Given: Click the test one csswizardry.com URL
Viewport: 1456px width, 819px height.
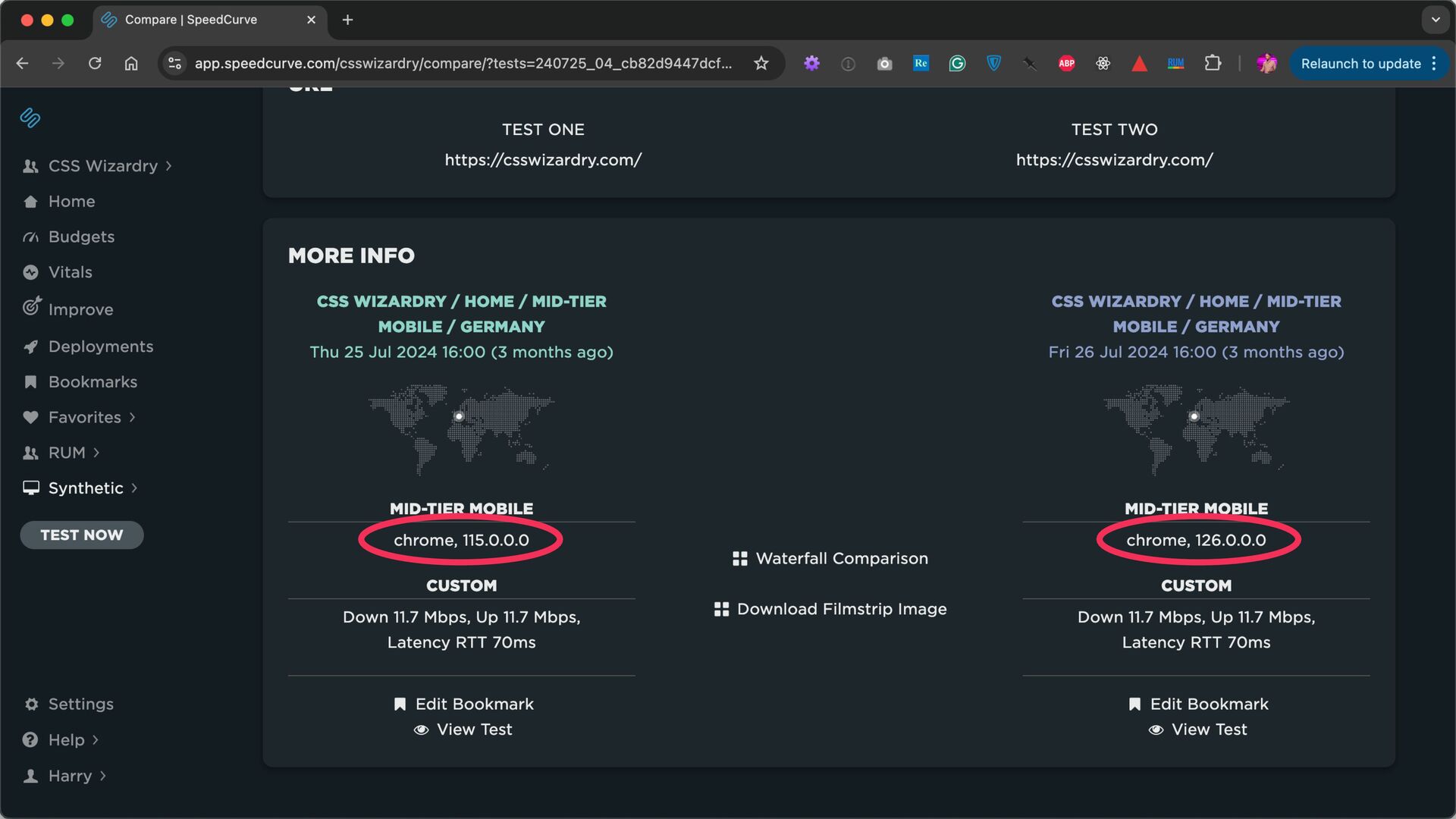Looking at the screenshot, I should (543, 160).
